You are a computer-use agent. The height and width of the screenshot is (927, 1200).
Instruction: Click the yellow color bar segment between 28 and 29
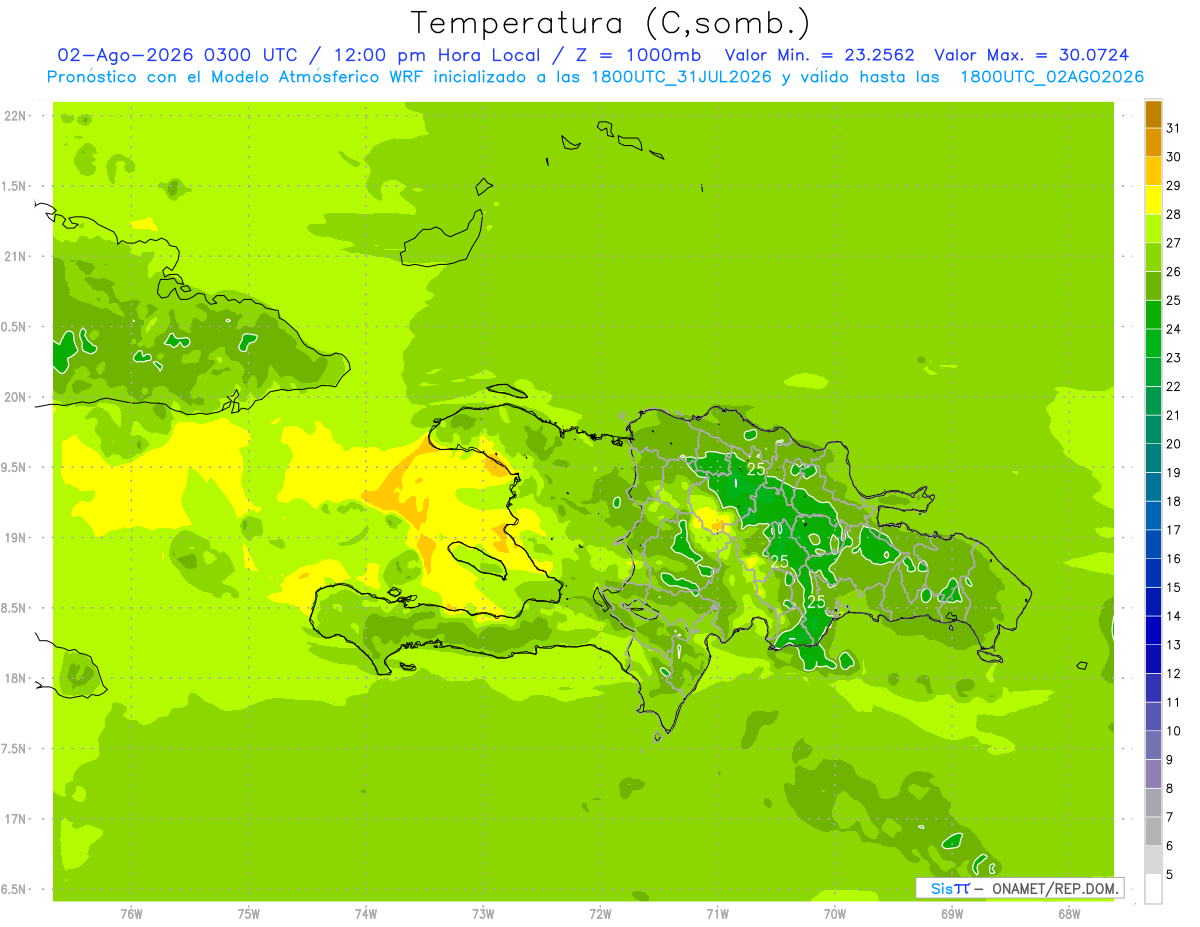coord(1153,200)
